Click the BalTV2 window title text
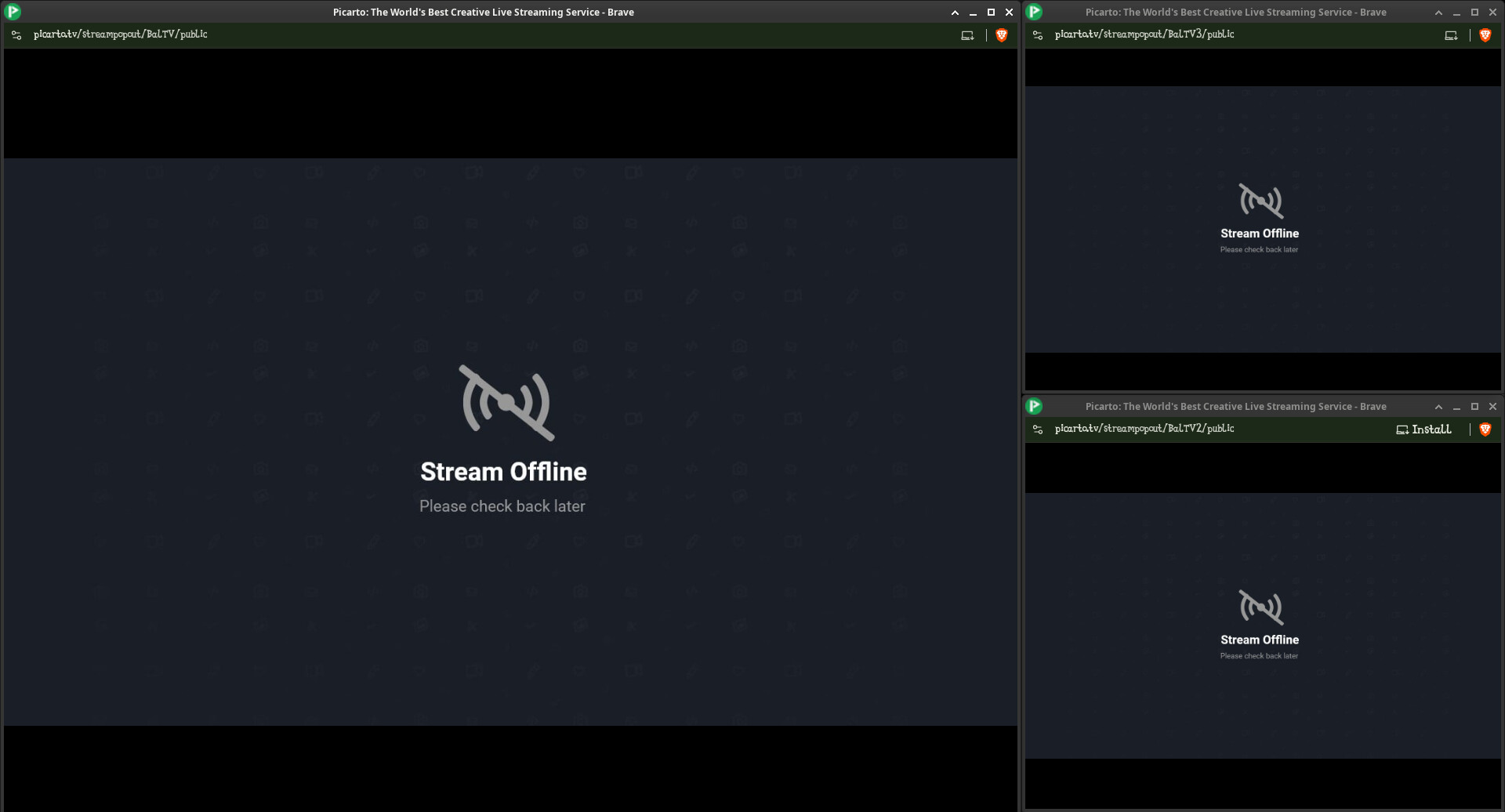The image size is (1505, 812). 1235,407
